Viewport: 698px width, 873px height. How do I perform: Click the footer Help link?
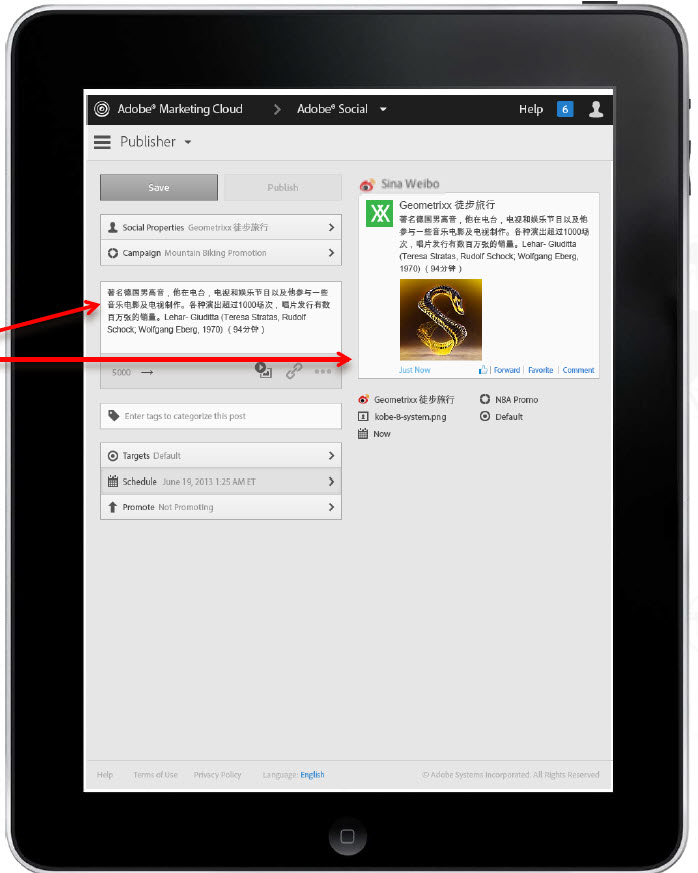click(105, 774)
